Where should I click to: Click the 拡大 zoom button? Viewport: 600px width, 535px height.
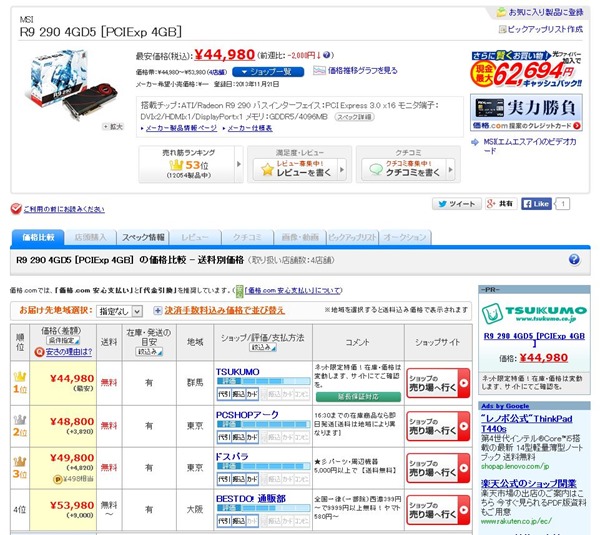pos(114,127)
